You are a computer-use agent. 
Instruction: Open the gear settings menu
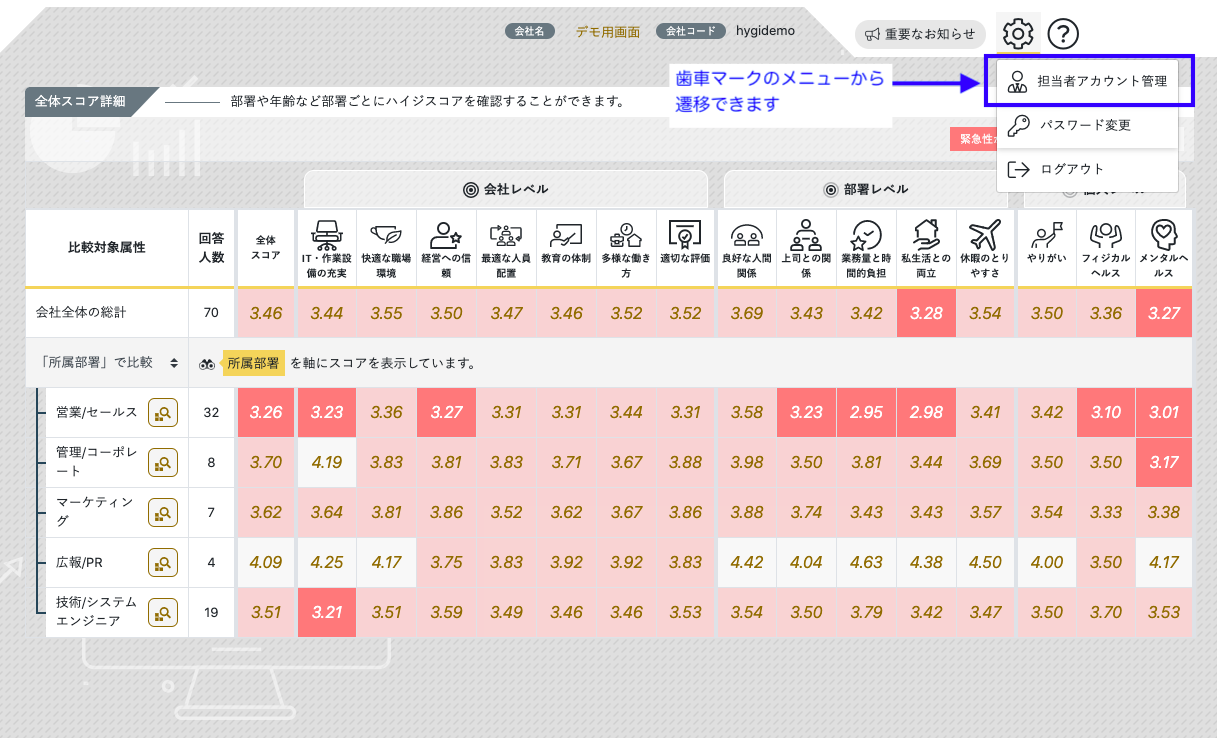coord(1018,35)
